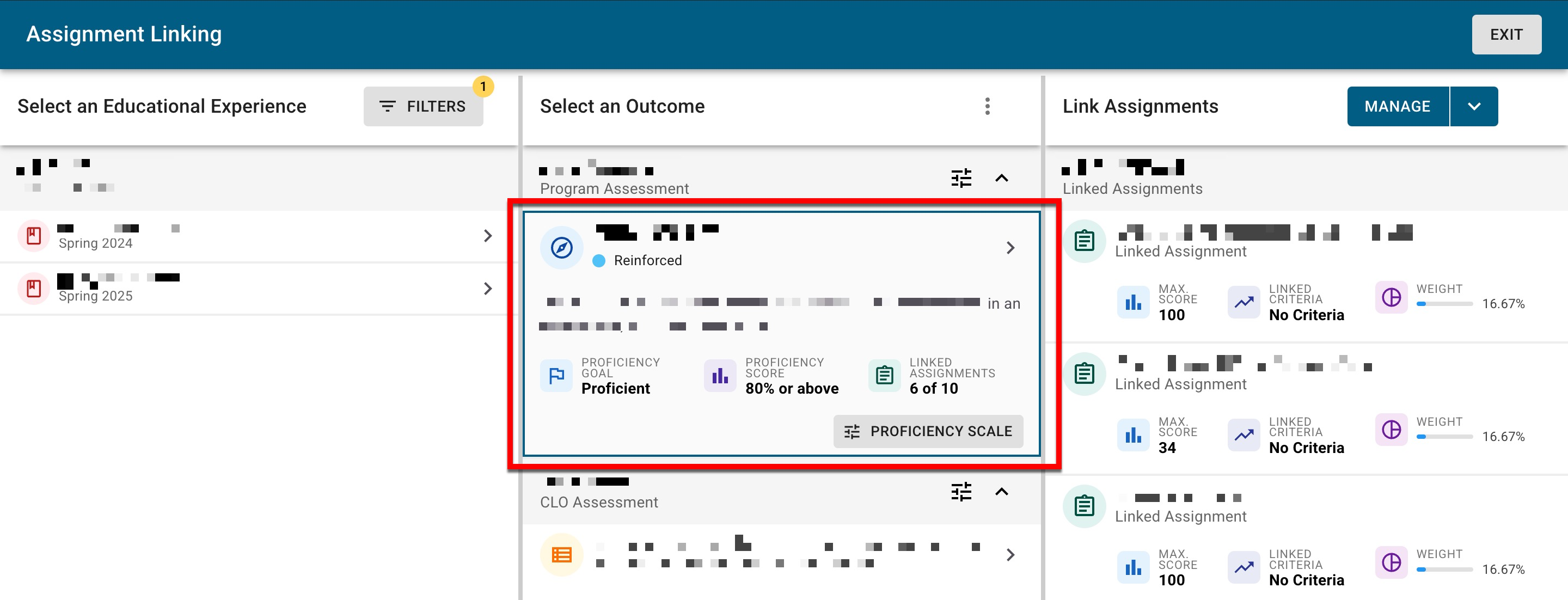Click the Spring 2024 course bookmark icon
Image resolution: width=1568 pixels, height=600 pixels.
click(33, 236)
